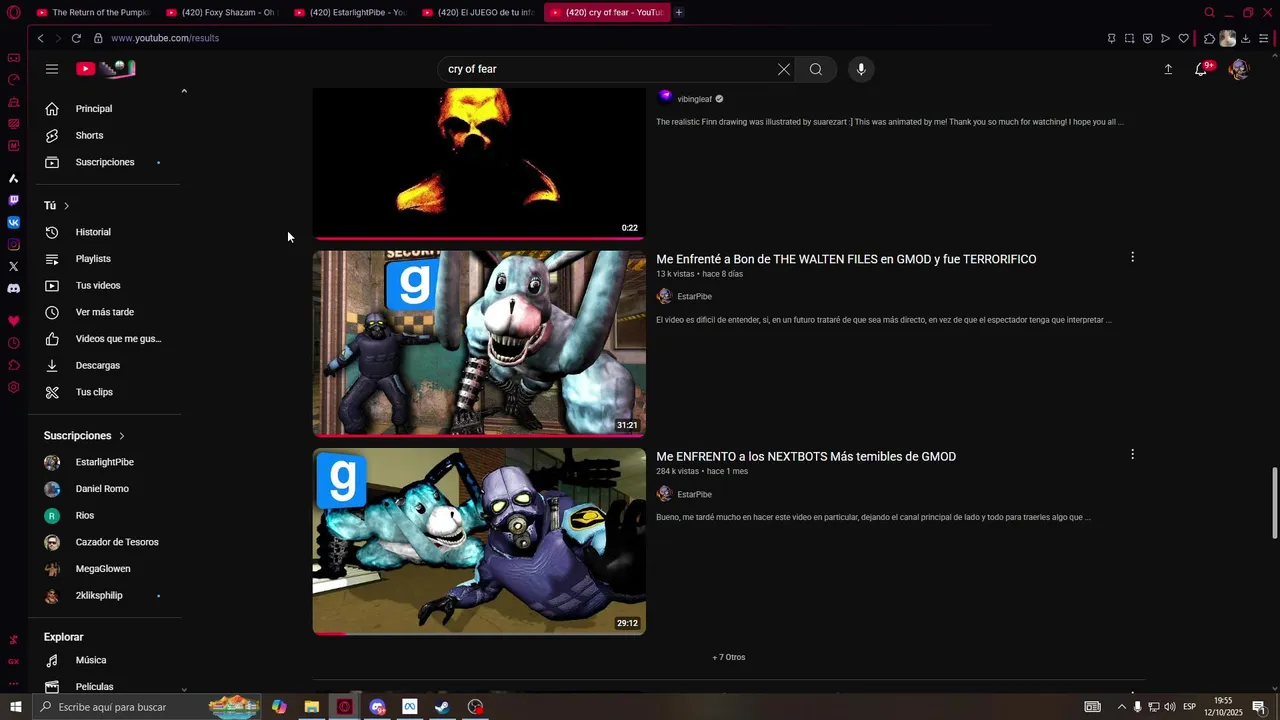Take a snapshot with the capture icon
1280x720 pixels.
pos(1129,38)
